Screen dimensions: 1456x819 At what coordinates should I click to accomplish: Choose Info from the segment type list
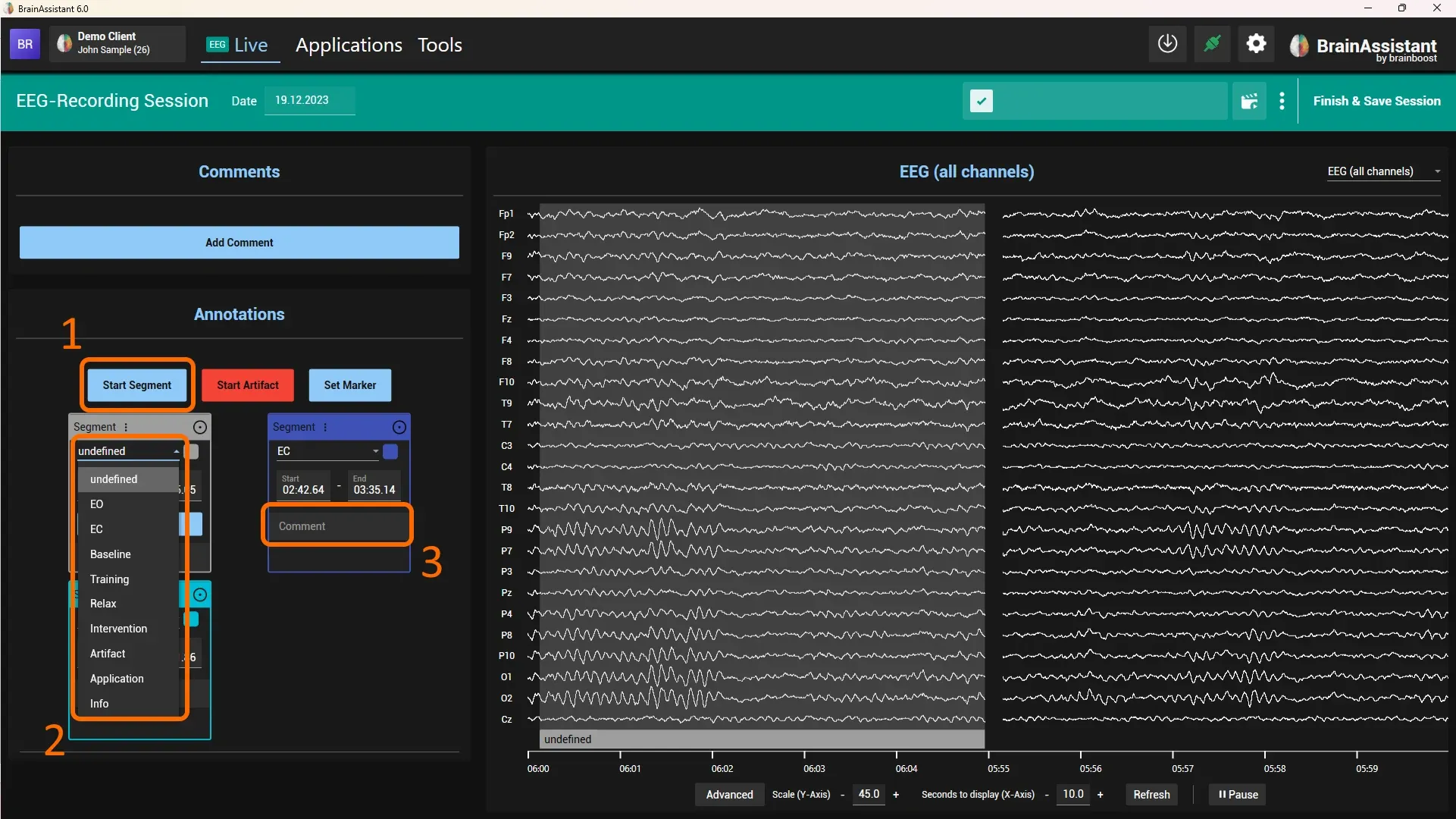[x=128, y=704]
